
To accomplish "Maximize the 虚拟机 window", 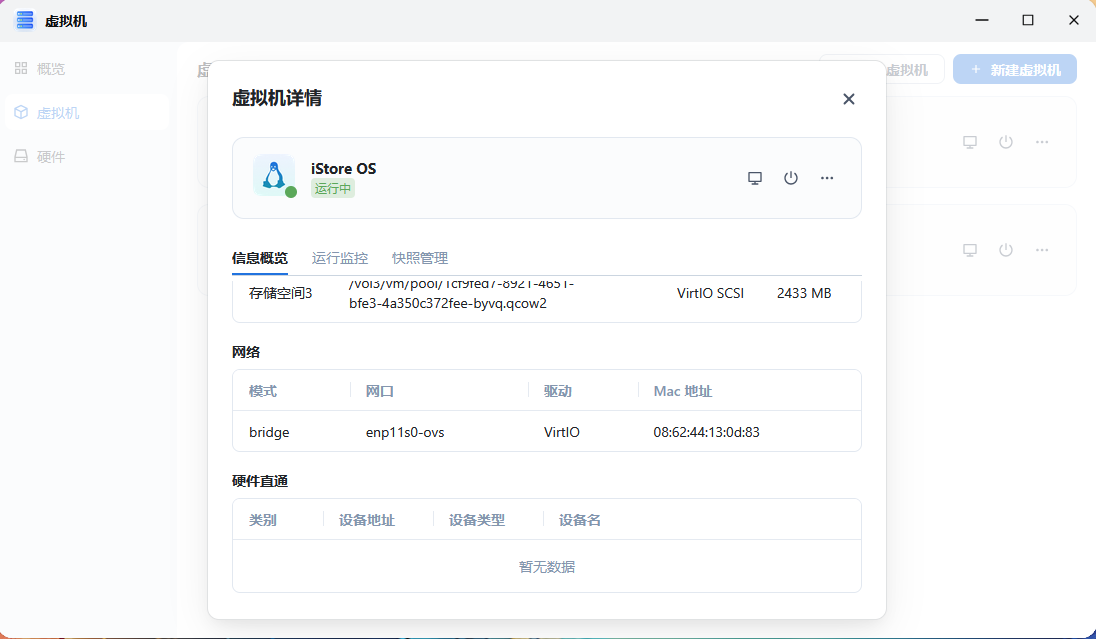I will coord(1028,20).
